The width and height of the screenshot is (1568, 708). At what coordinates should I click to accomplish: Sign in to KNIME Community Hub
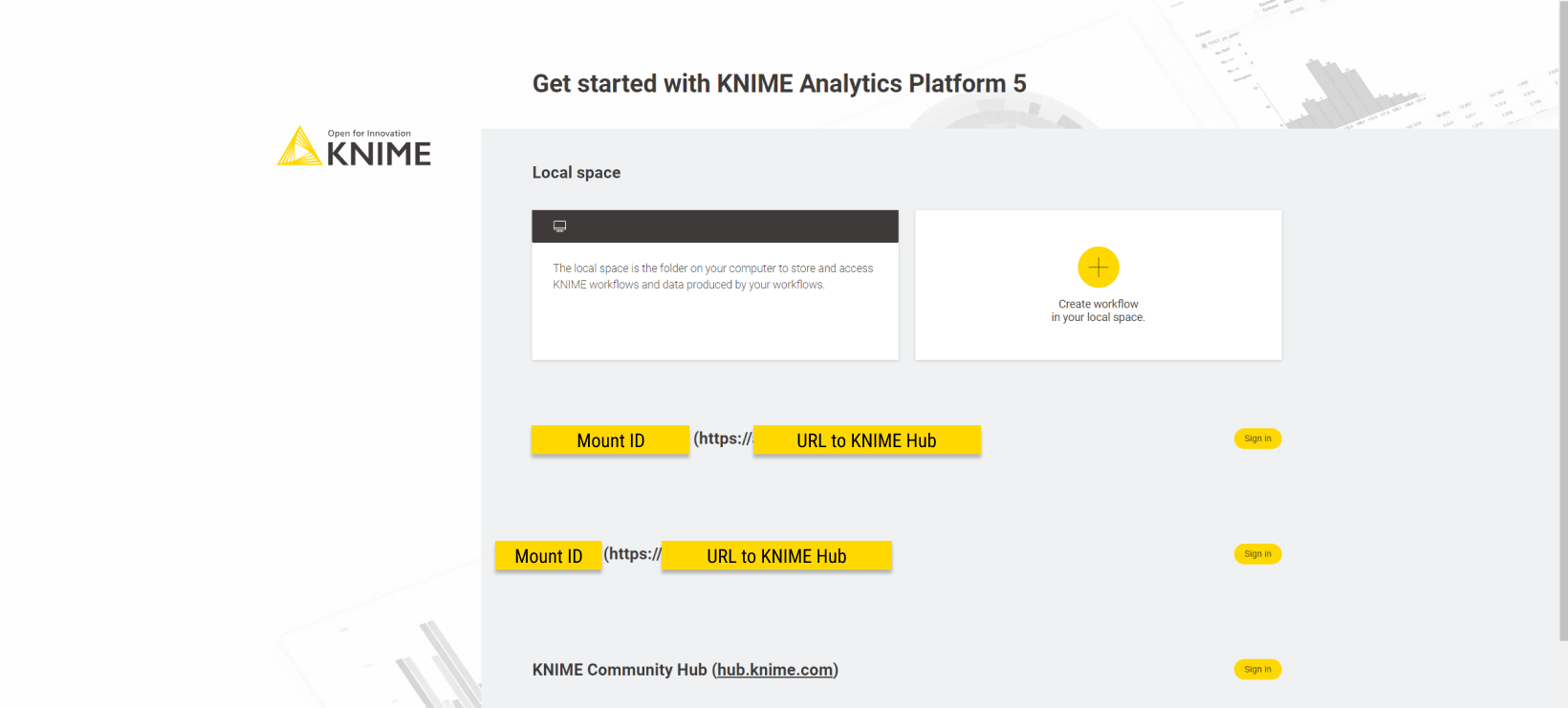1257,670
